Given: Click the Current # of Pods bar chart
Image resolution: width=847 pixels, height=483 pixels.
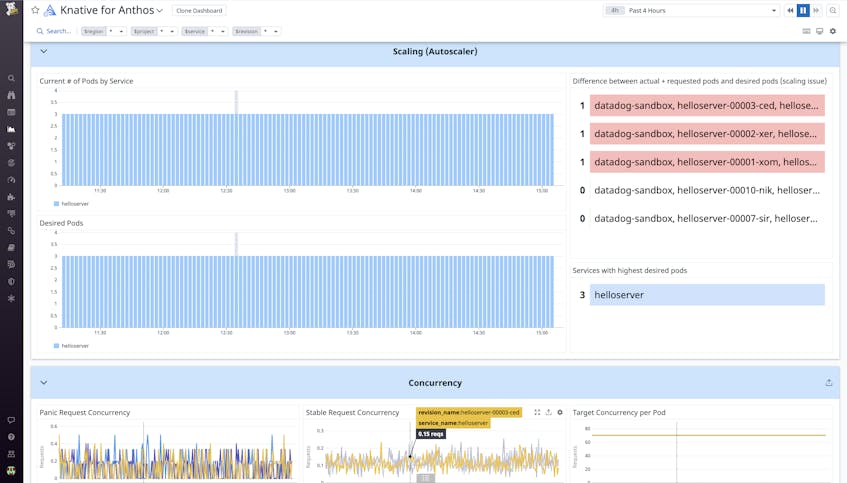Looking at the screenshot, I should tap(308, 150).
